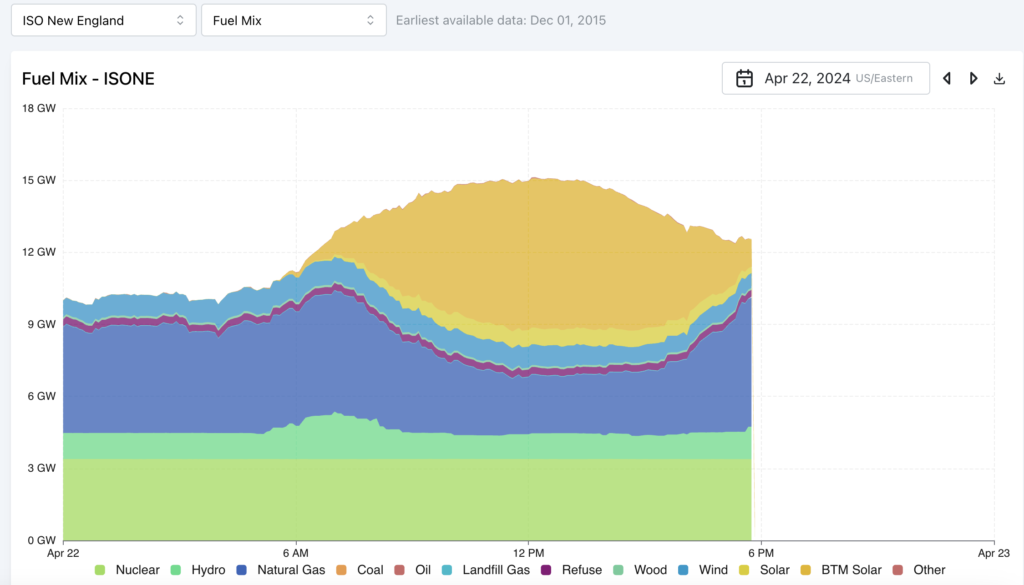This screenshot has height=585, width=1024.
Task: Toggle Landfill Gas legend entry
Action: coord(486,570)
